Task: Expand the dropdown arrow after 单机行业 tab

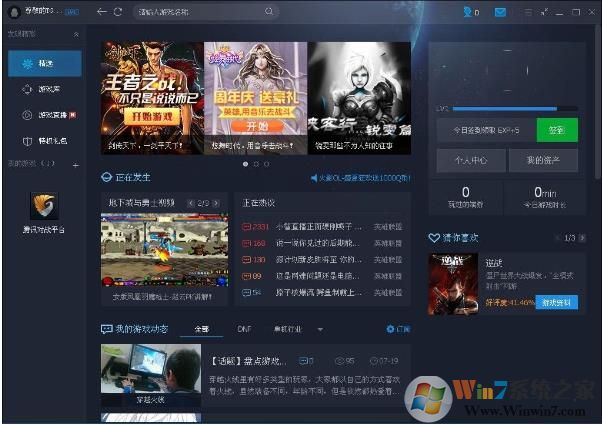Action: point(320,329)
